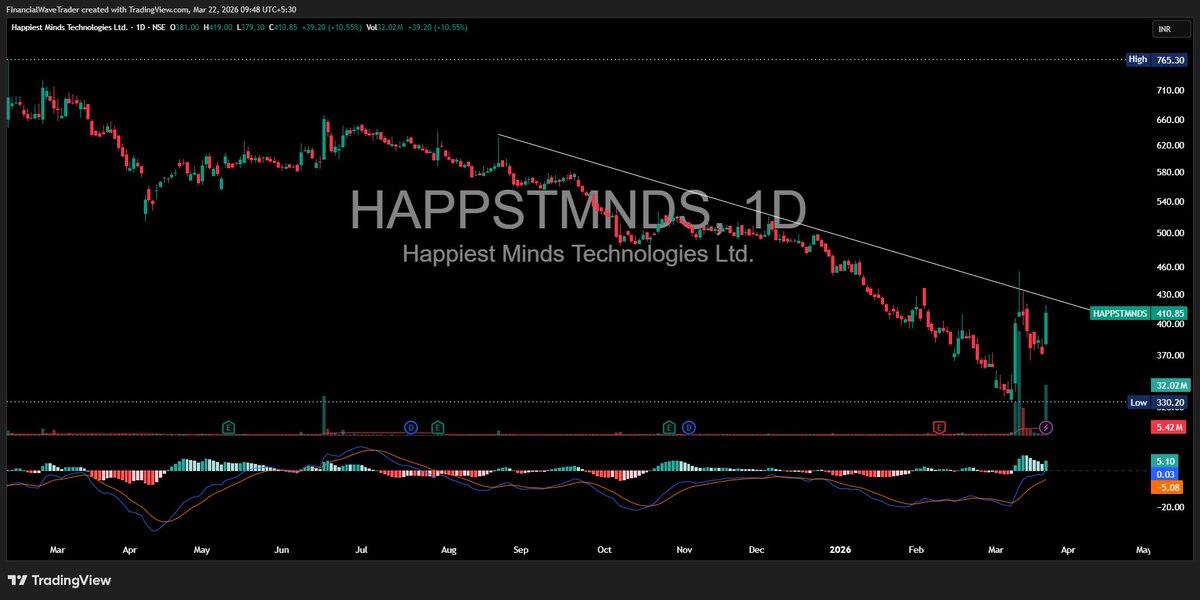Click the Jun label on time axis
Screen dimensions: 1200x600
(281, 550)
